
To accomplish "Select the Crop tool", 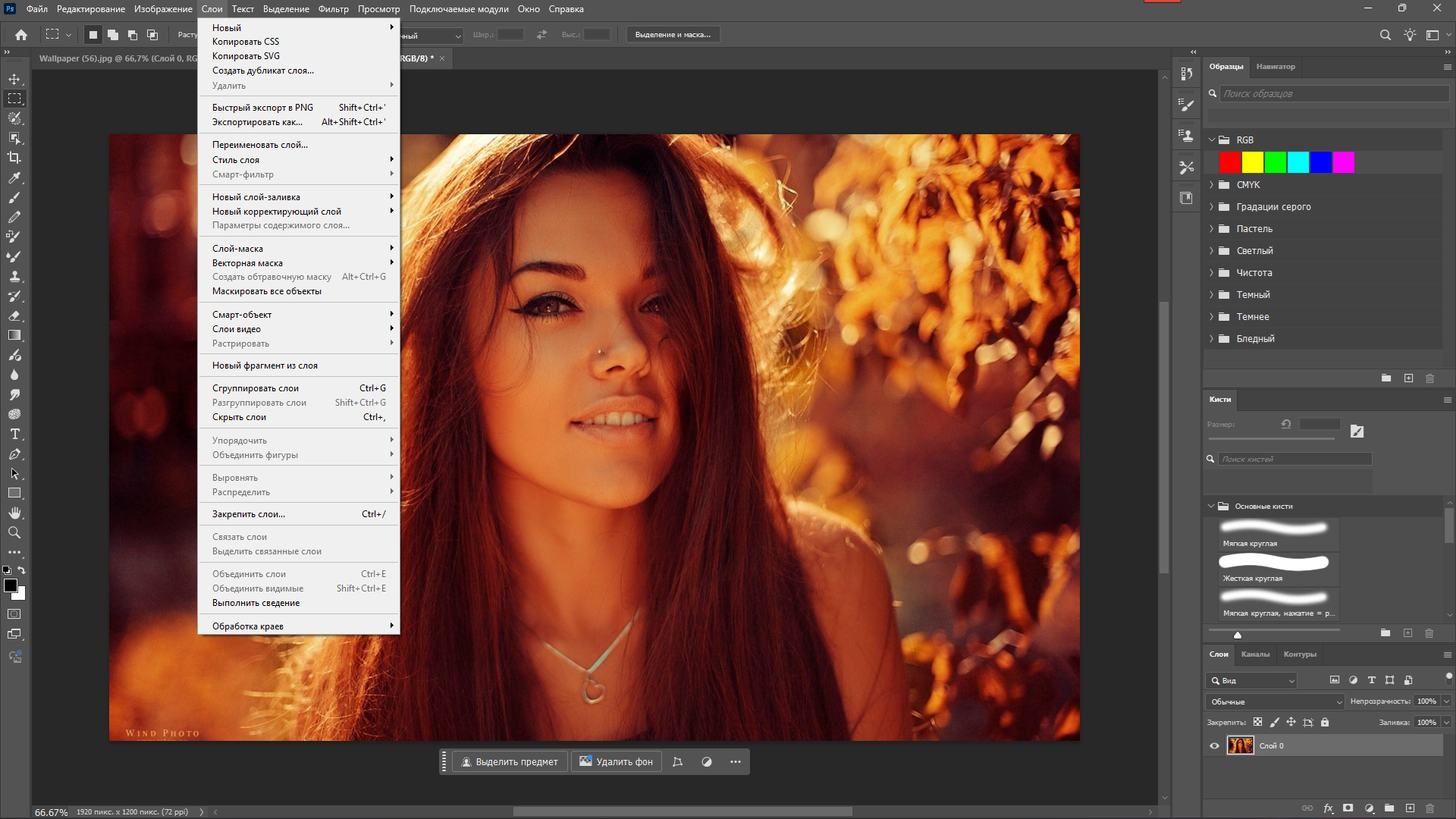I will [x=14, y=158].
